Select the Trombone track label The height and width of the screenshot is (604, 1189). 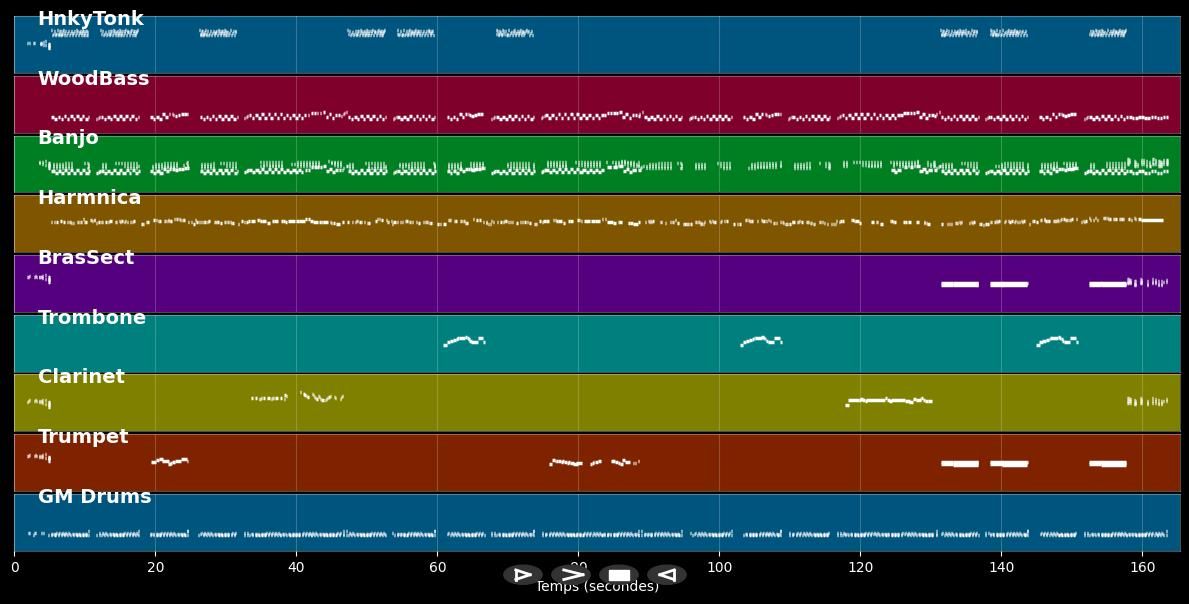[x=91, y=318]
